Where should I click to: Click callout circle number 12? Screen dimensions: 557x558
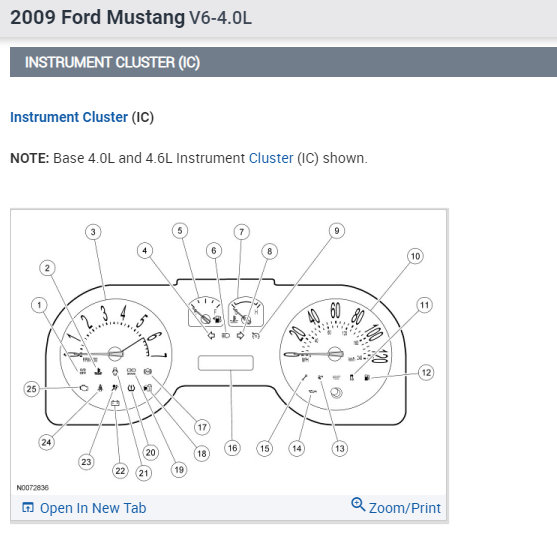click(x=426, y=373)
